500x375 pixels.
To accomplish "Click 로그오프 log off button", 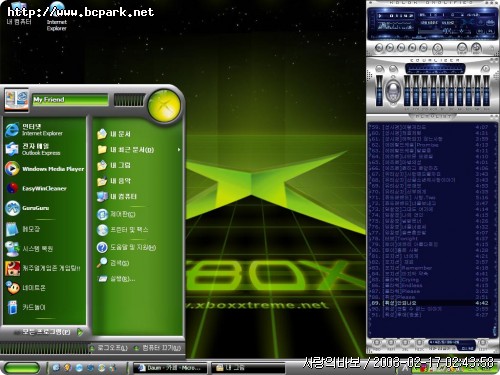I will tap(109, 348).
